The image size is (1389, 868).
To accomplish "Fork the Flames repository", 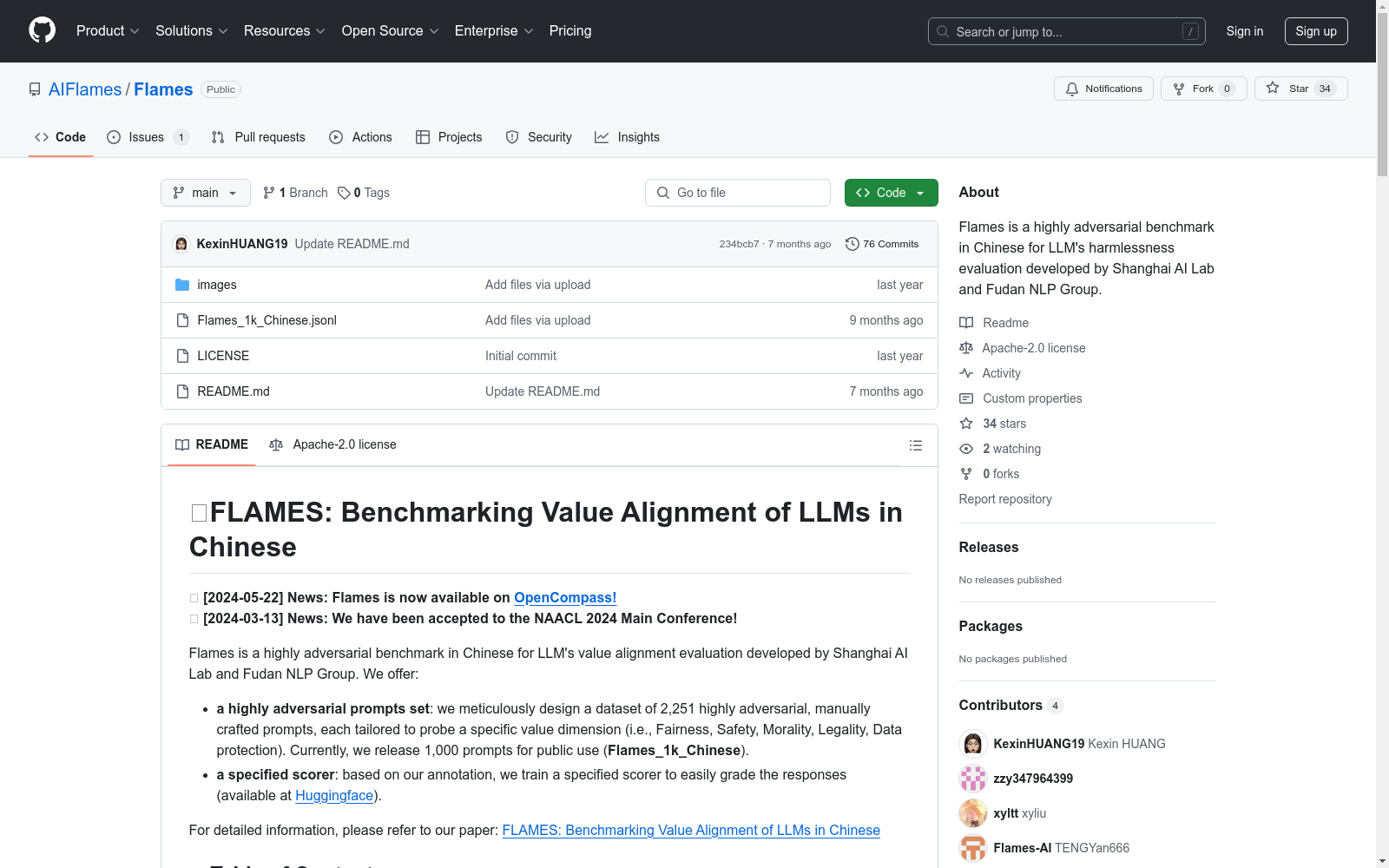I will click(x=1203, y=89).
